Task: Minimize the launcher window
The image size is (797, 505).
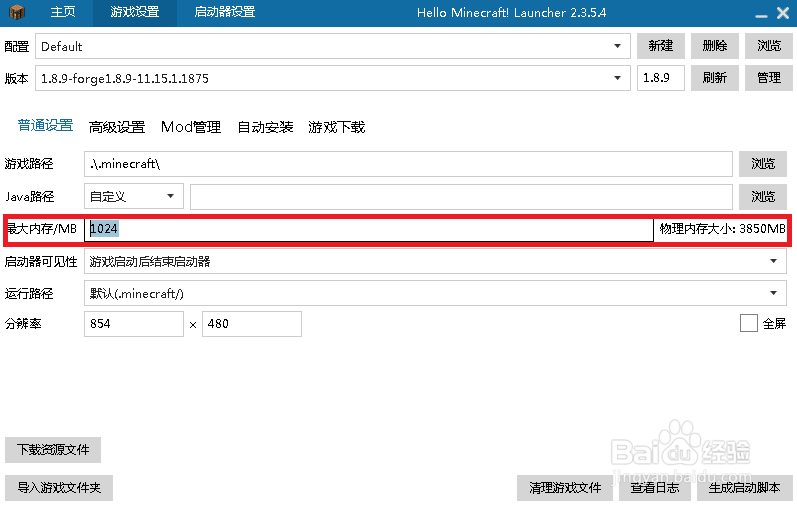Action: click(761, 14)
